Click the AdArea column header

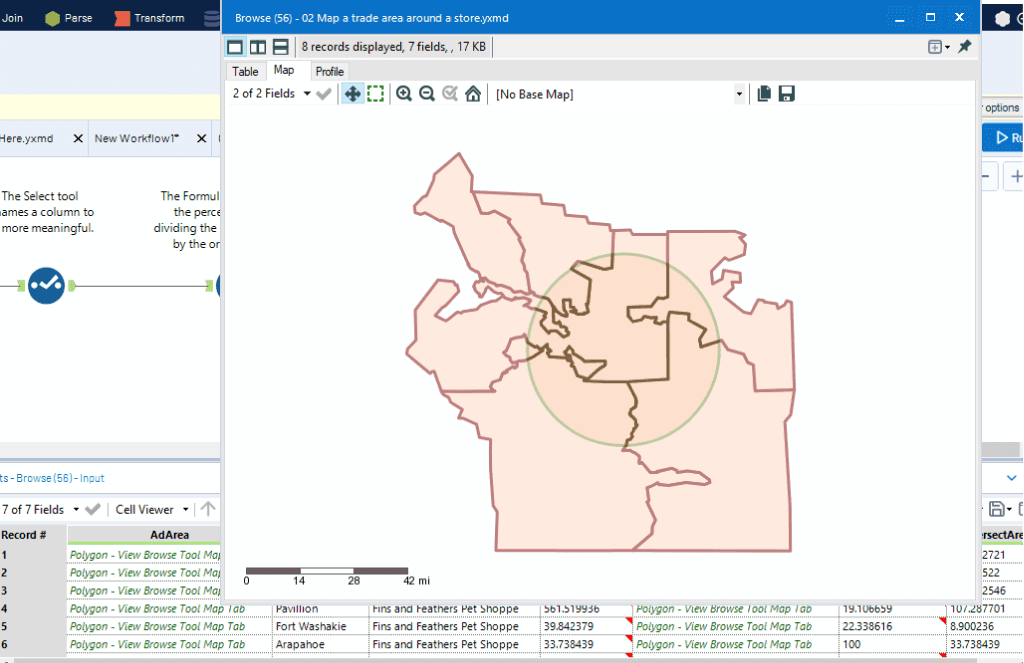point(169,535)
